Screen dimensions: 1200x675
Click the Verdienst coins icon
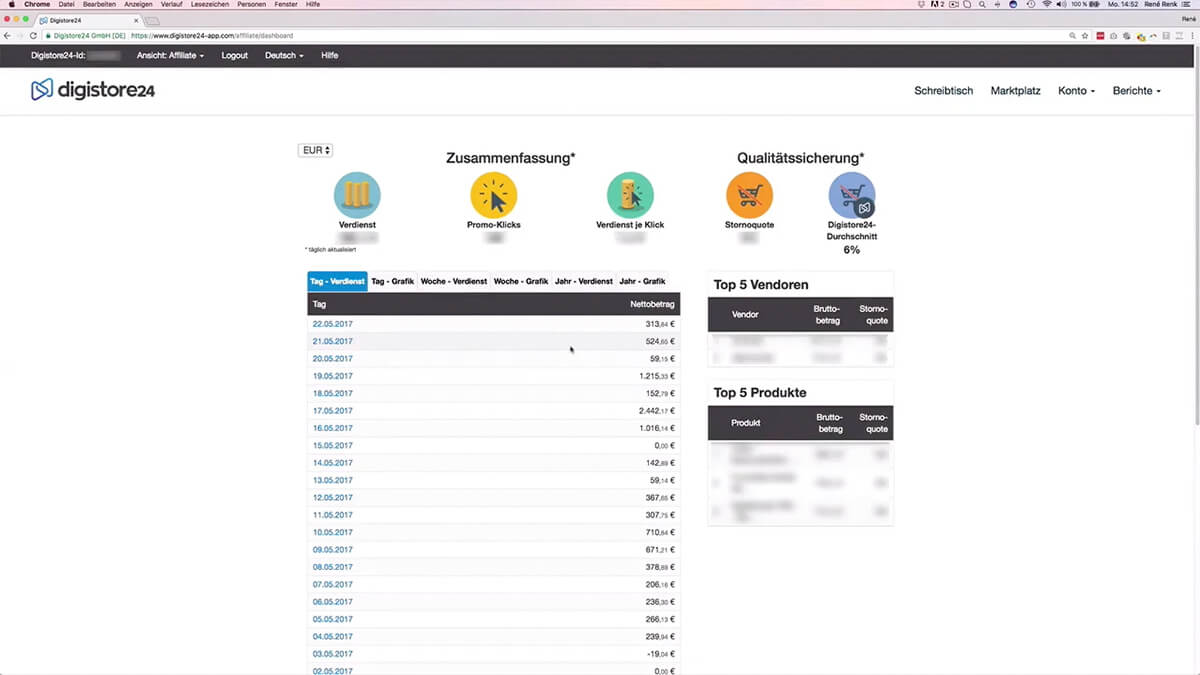(x=357, y=195)
